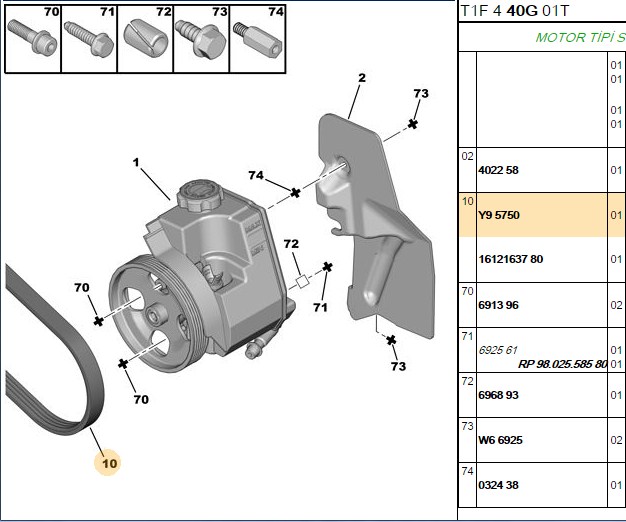Select stud spacer thumbnail numbered 74

coord(258,39)
